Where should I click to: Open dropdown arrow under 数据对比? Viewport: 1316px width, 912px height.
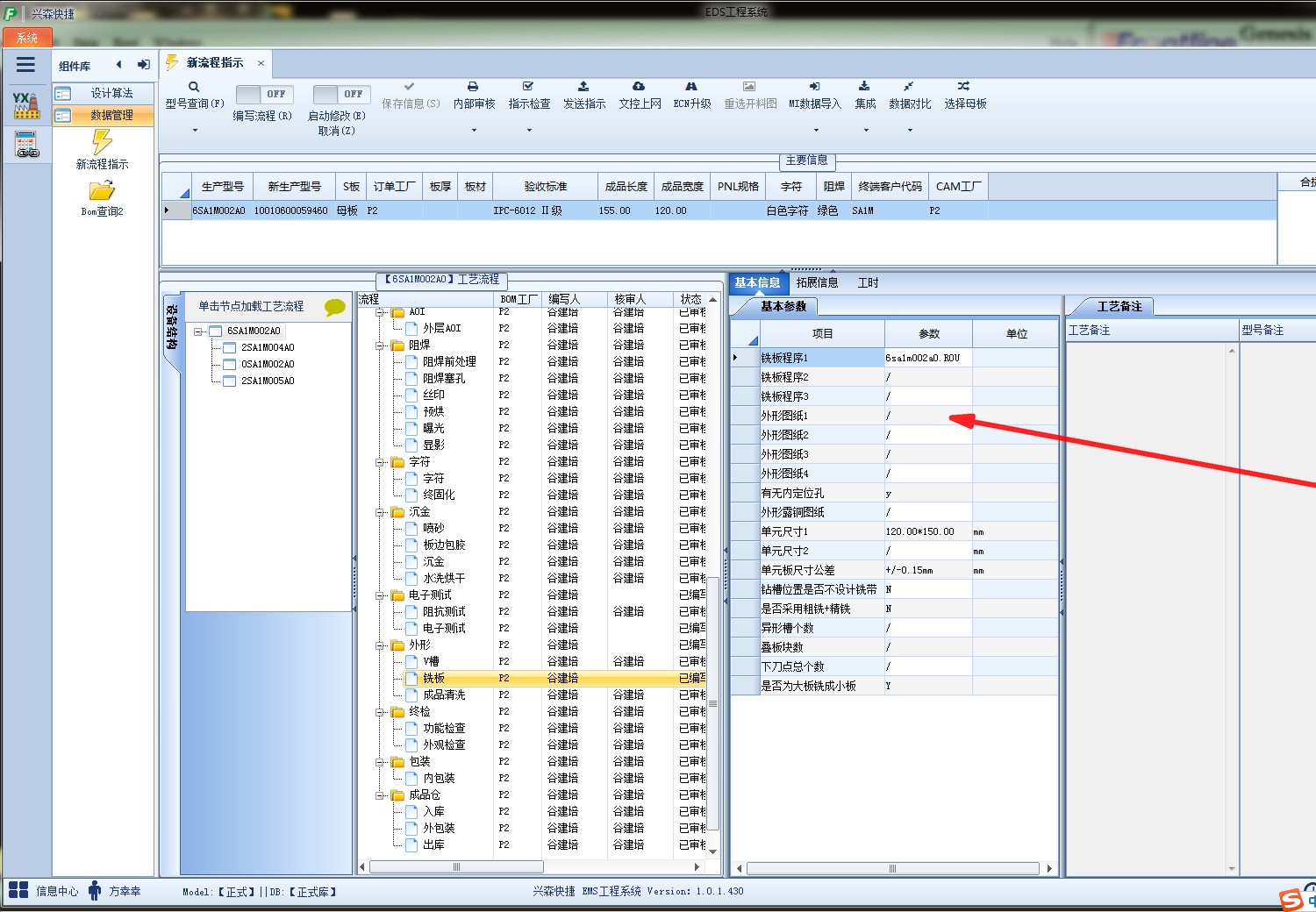(910, 130)
